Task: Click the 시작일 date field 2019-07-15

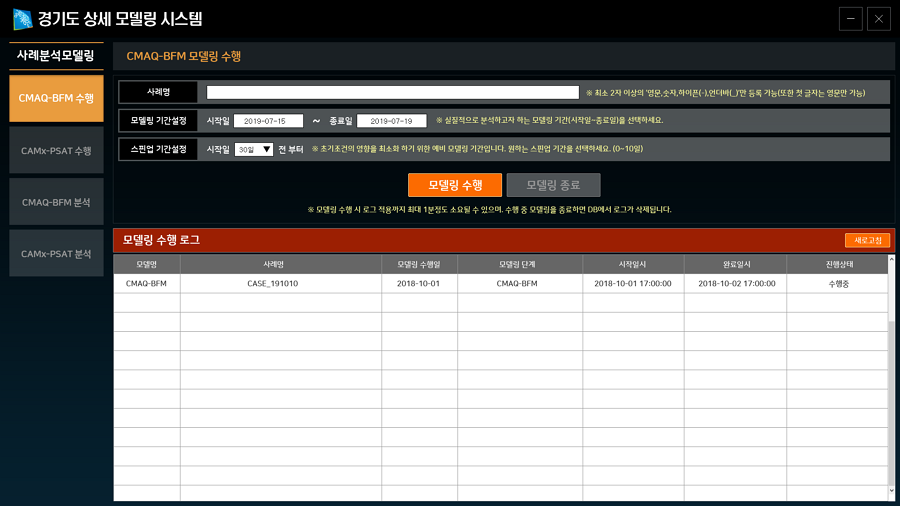Action: click(268, 121)
